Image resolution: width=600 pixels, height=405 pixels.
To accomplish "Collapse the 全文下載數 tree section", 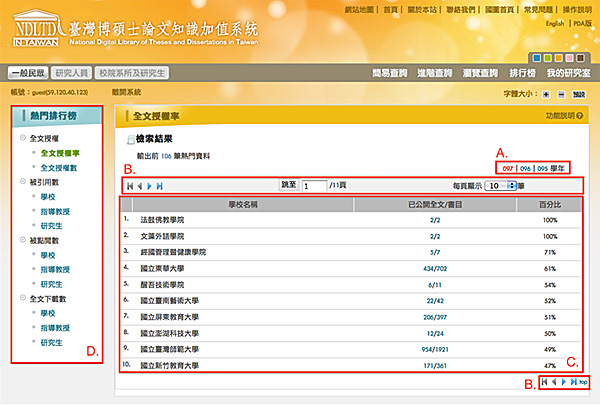I will pyautogui.click(x=22, y=297).
